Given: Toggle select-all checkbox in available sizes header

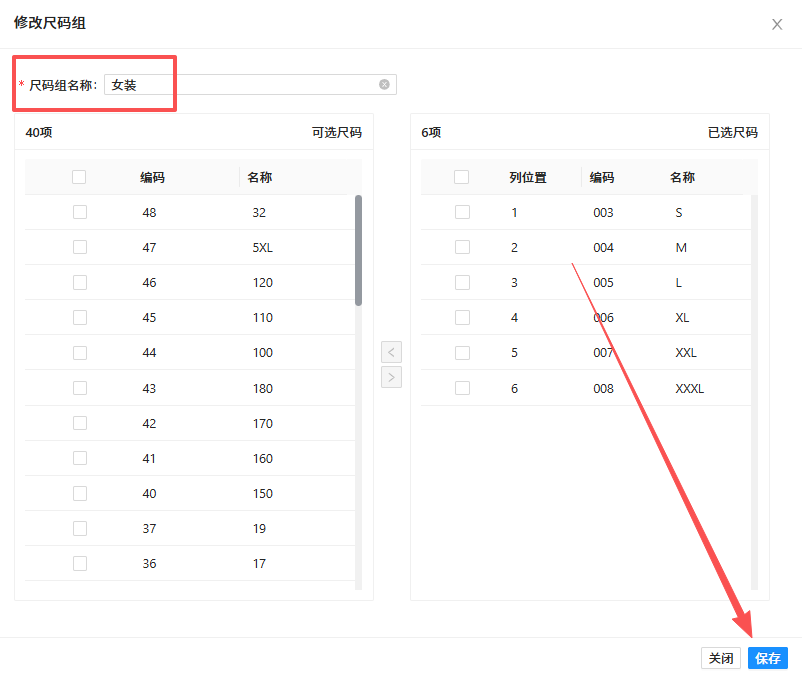Looking at the screenshot, I should [x=79, y=177].
